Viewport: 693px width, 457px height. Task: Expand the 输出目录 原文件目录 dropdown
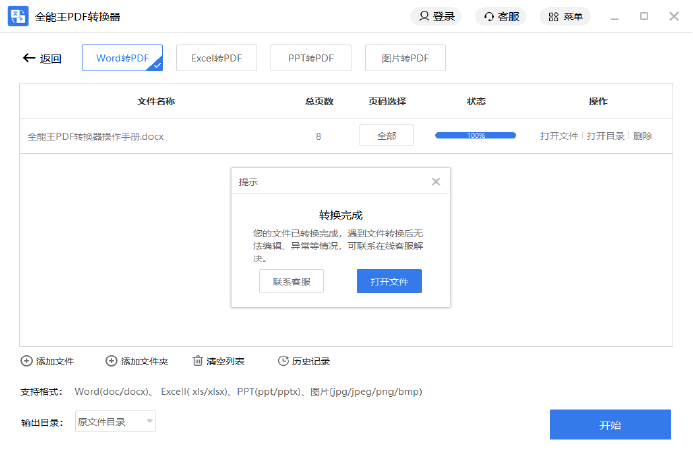[x=150, y=422]
